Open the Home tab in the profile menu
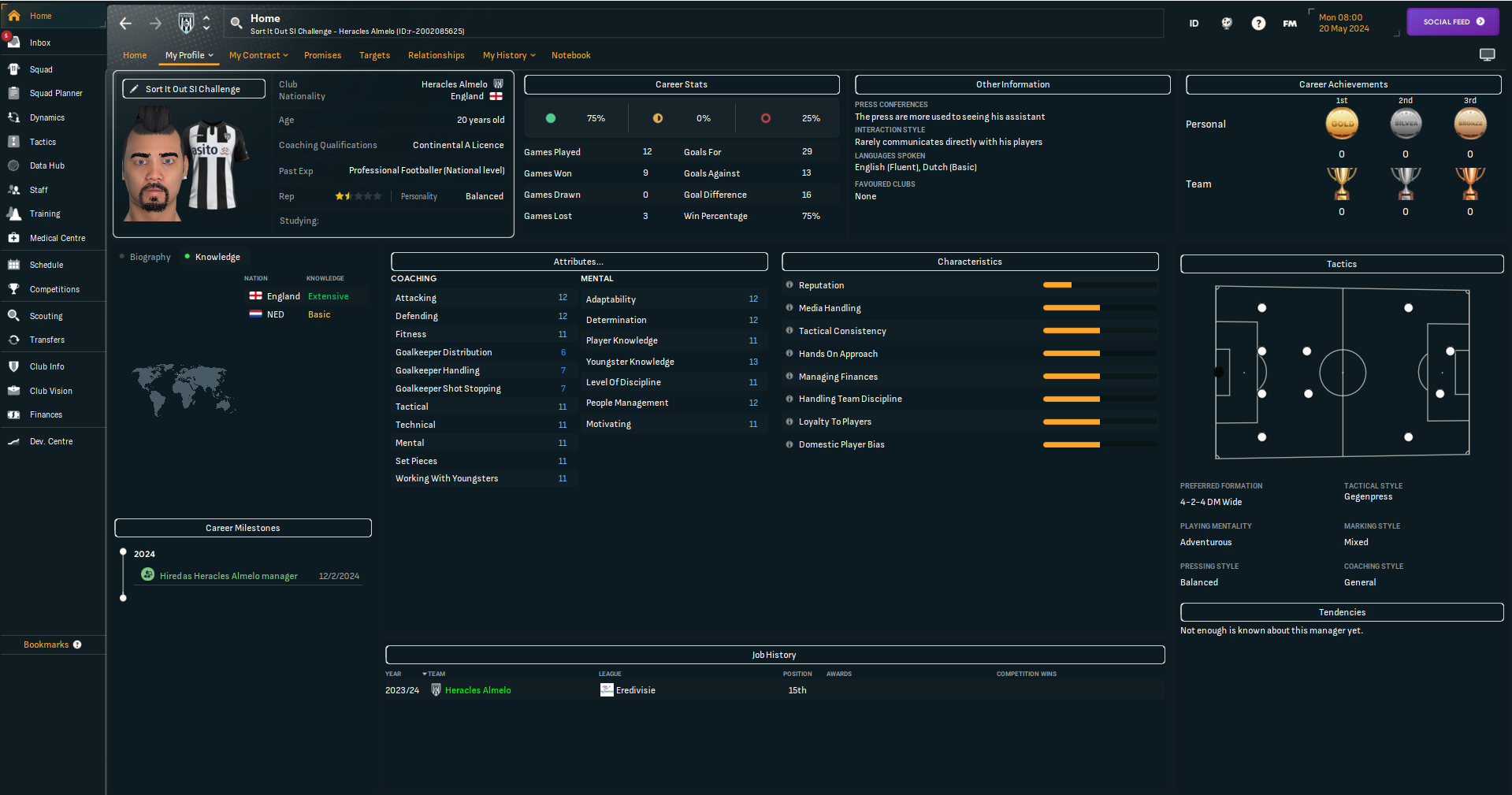The image size is (1512, 795). pos(135,55)
